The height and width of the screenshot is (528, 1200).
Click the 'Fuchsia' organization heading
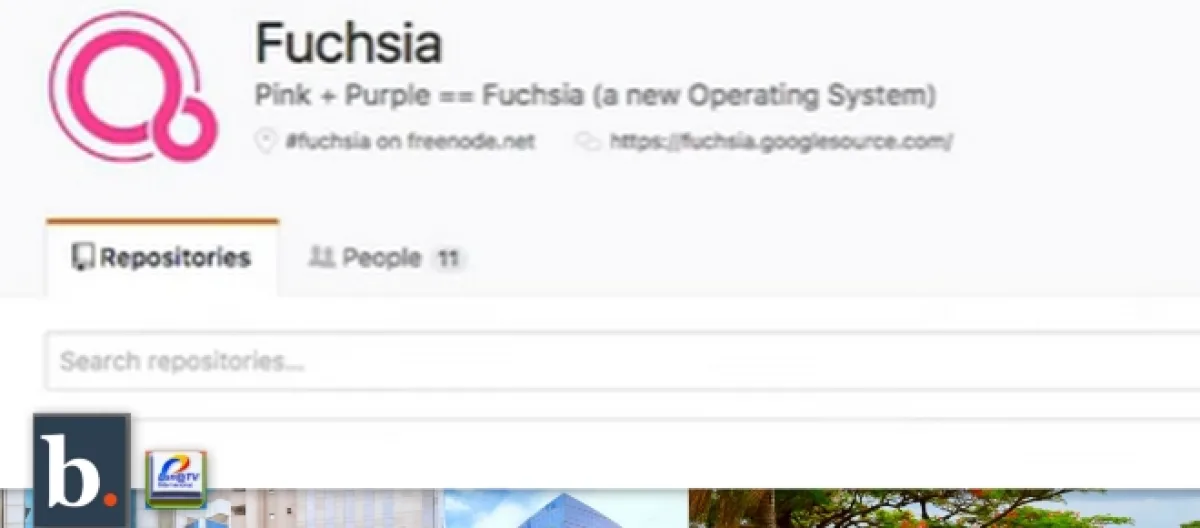[349, 43]
